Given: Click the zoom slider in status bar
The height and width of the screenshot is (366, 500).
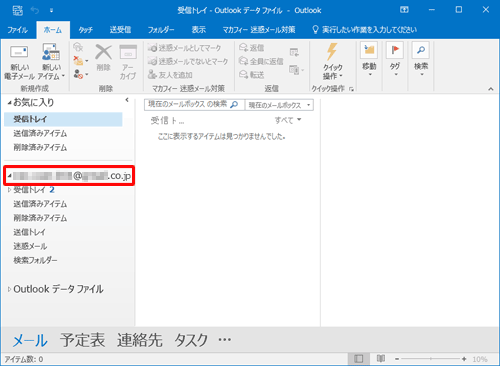Looking at the screenshot, I should [x=431, y=359].
